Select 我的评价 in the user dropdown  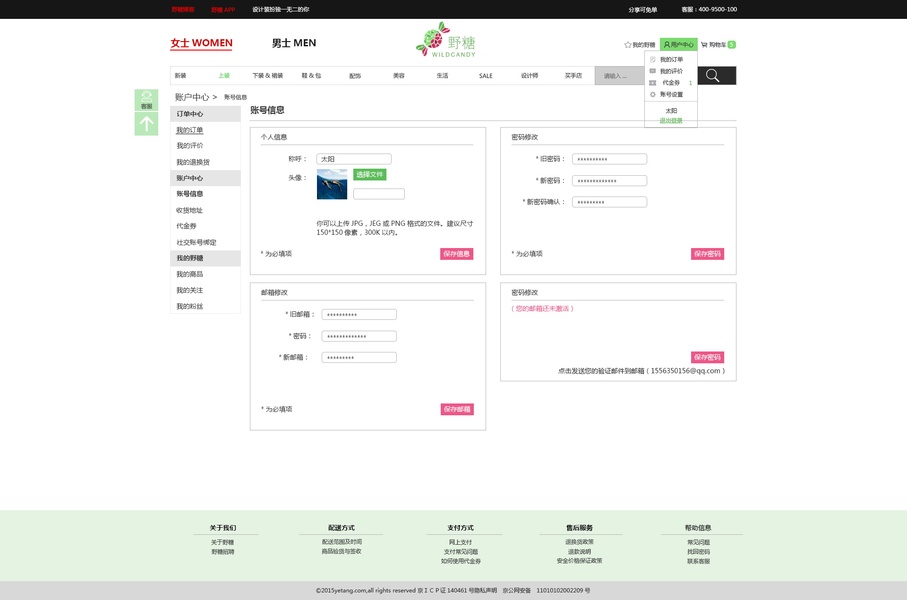tap(672, 71)
